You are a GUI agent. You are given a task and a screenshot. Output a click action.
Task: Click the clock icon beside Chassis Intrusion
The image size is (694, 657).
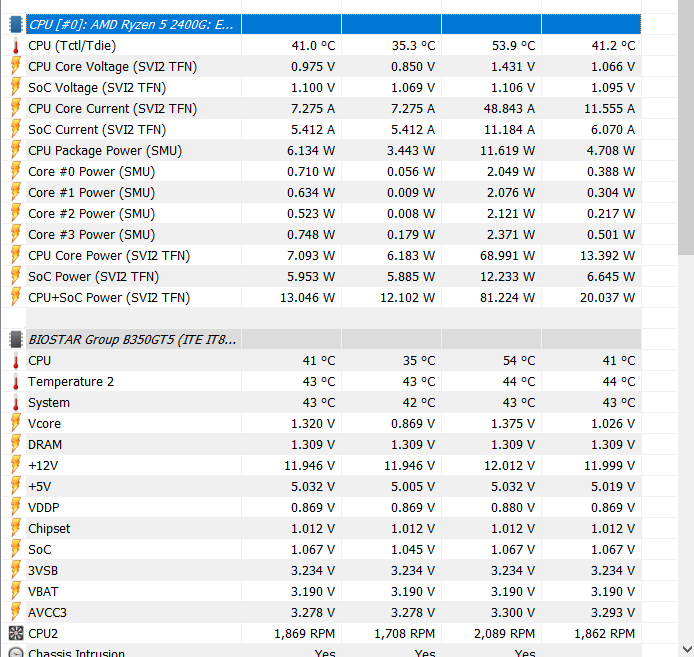tap(15, 653)
